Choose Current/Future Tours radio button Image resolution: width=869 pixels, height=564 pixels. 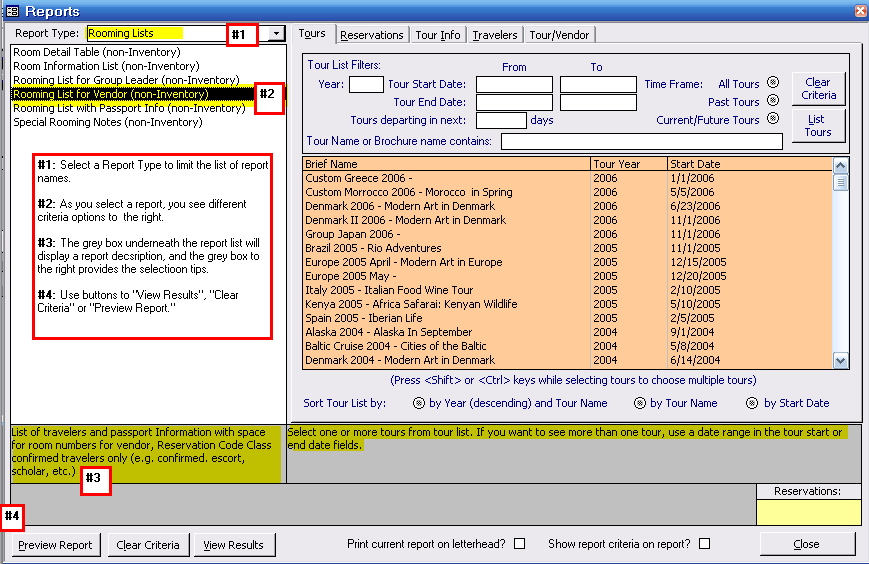(x=773, y=120)
